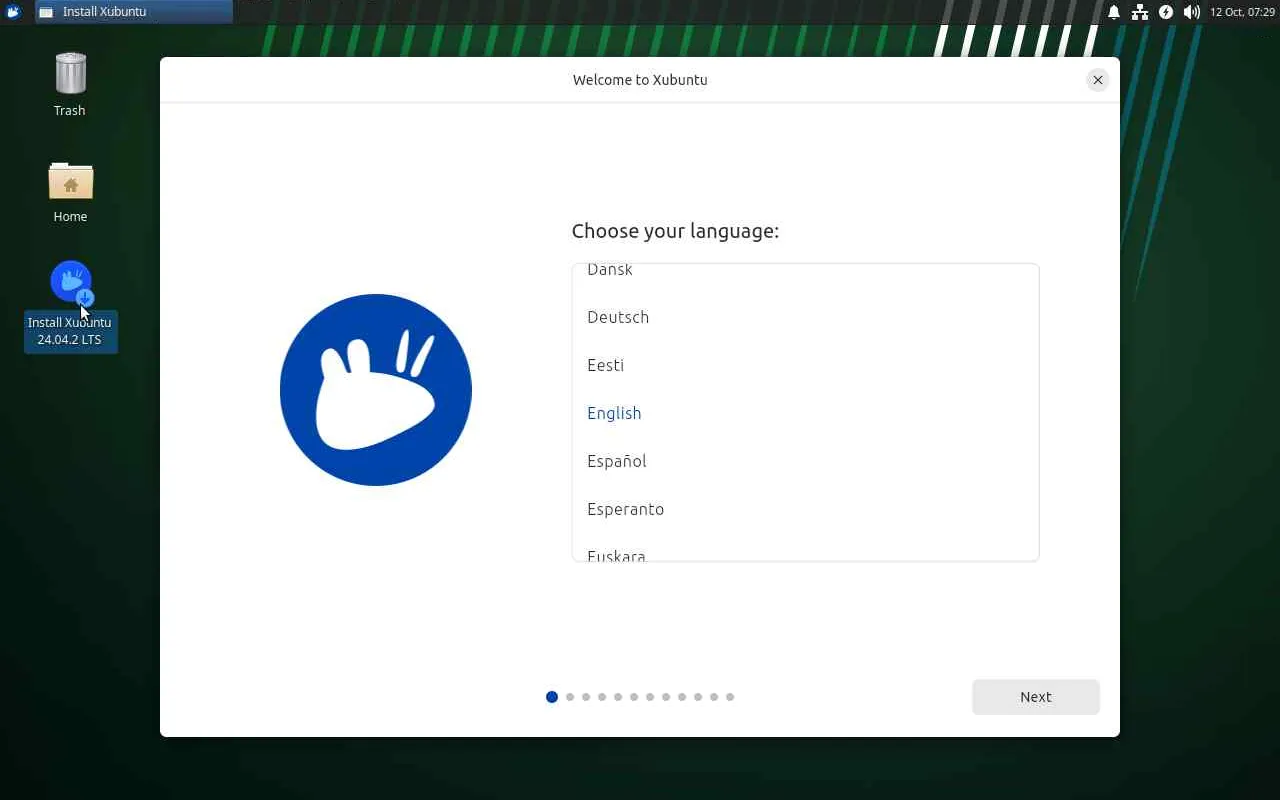Click the volume speaker tray icon

pyautogui.click(x=1192, y=12)
